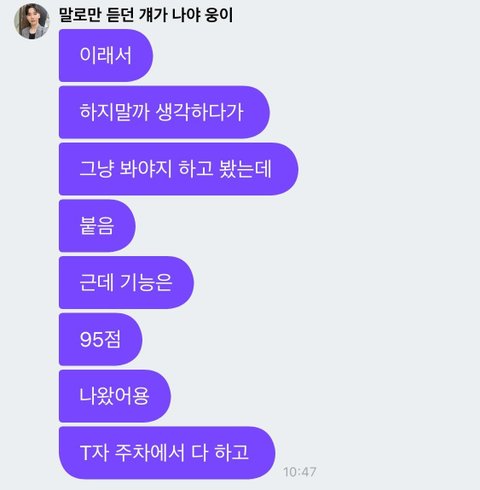Click the word 생각하다가 in second message
This screenshot has width=480, height=490.
click(200, 112)
